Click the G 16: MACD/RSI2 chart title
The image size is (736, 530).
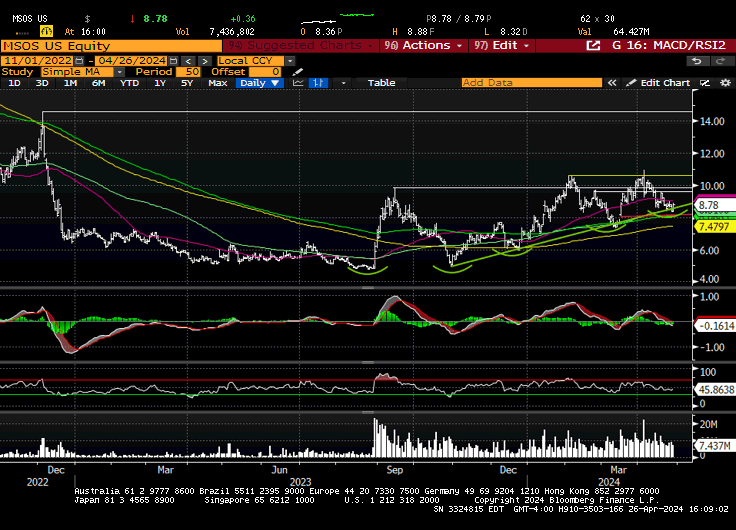[669, 46]
